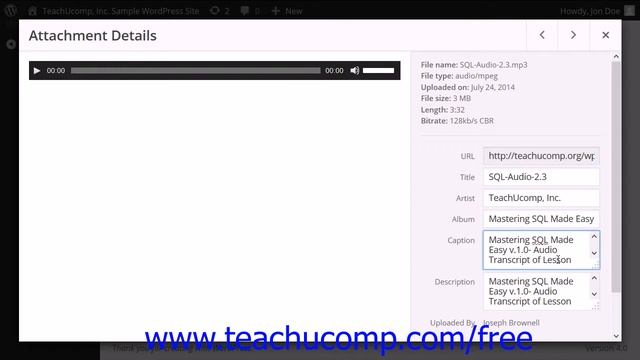Open TeachUcomp, Inc. Sample WordPress Site link
Image resolution: width=640 pixels, height=360 pixels.
113,11
